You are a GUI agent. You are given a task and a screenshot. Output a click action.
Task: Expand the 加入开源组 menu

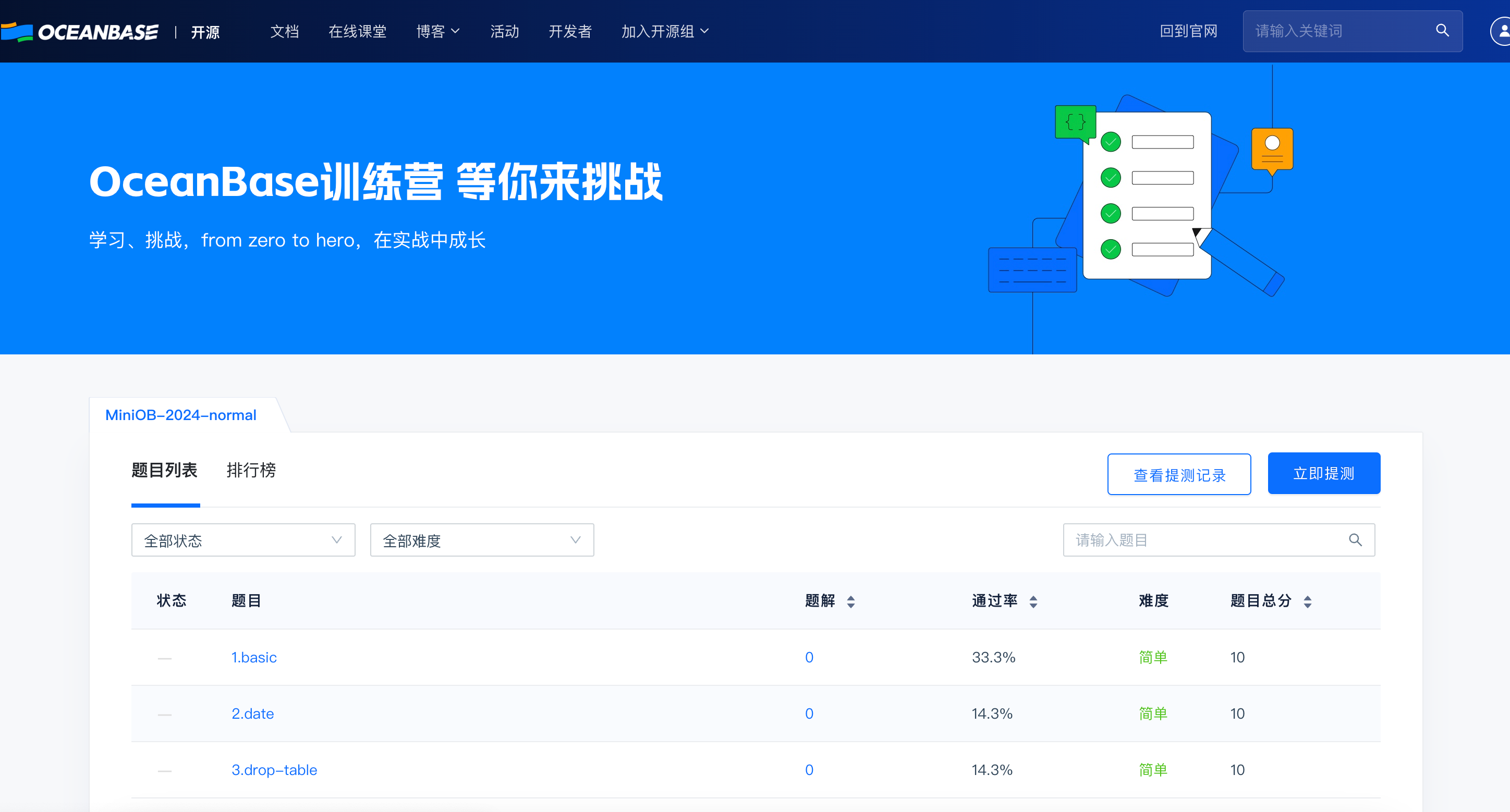tap(665, 31)
